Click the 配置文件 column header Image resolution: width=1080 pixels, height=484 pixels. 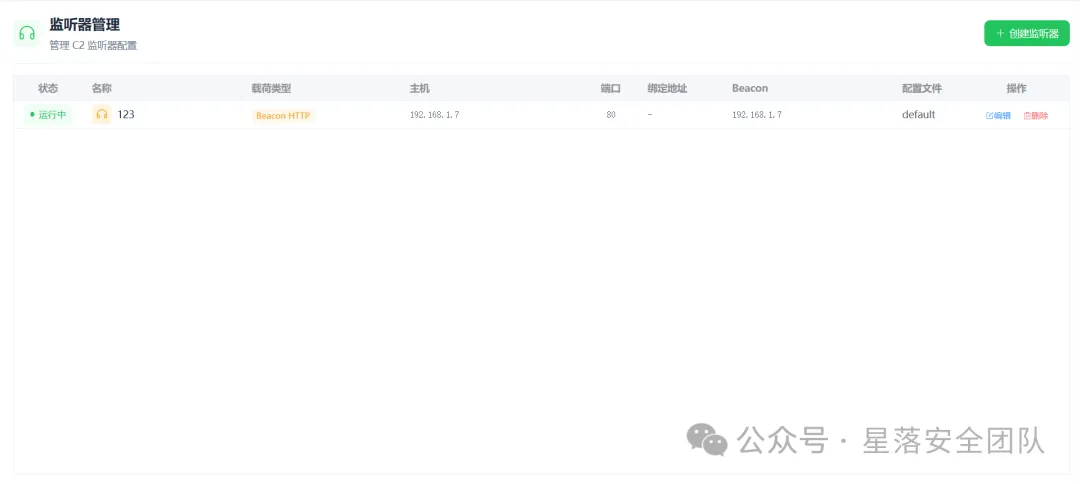point(922,88)
